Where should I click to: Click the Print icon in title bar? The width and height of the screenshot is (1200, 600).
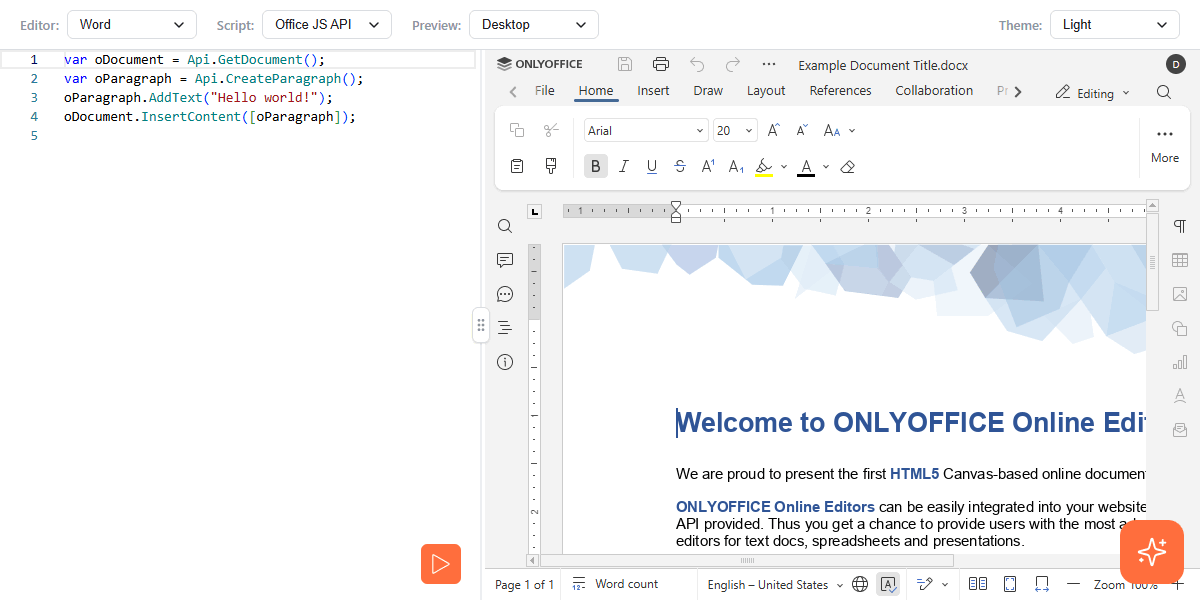(661, 64)
